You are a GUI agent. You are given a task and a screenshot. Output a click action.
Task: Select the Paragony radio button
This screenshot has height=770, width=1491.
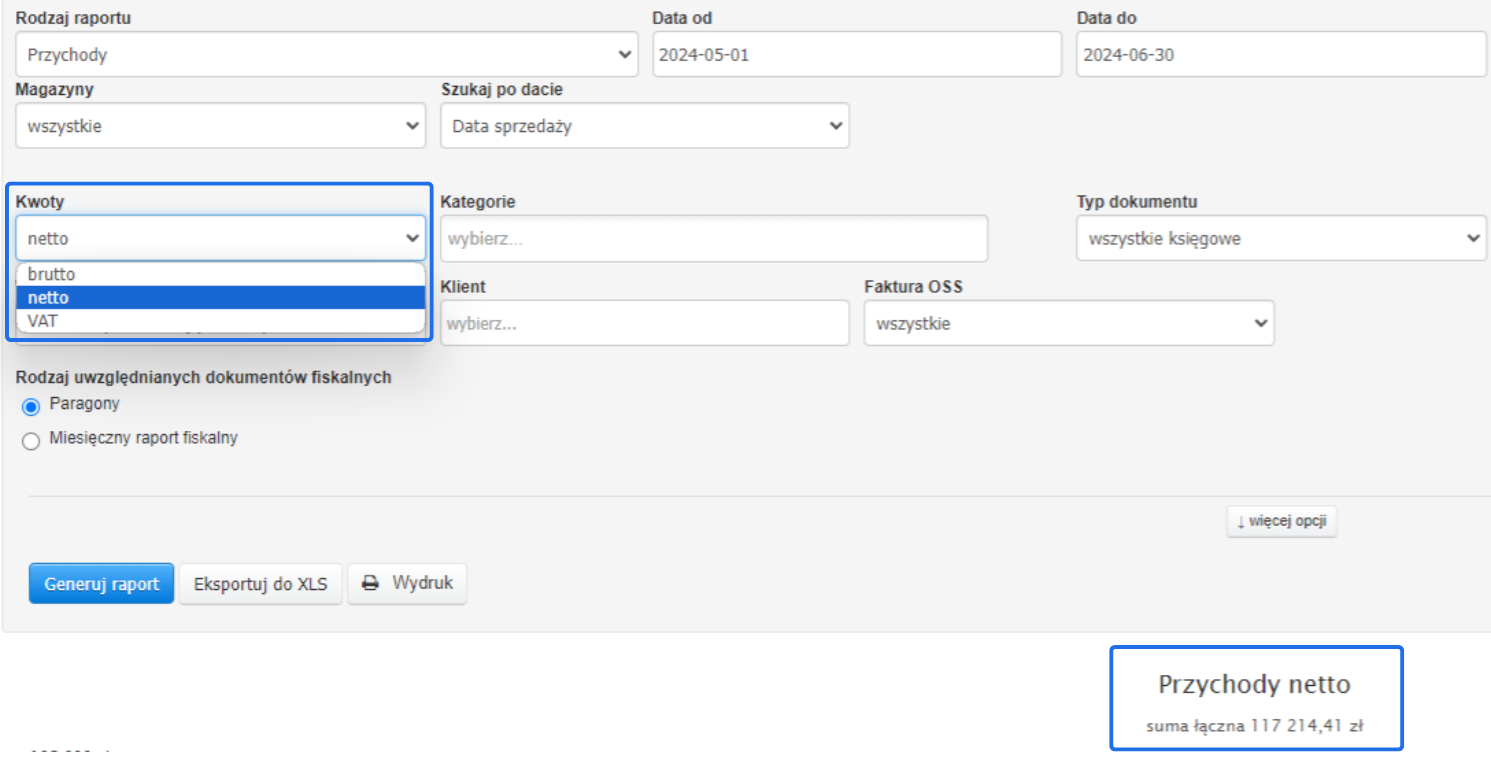pyautogui.click(x=31, y=406)
